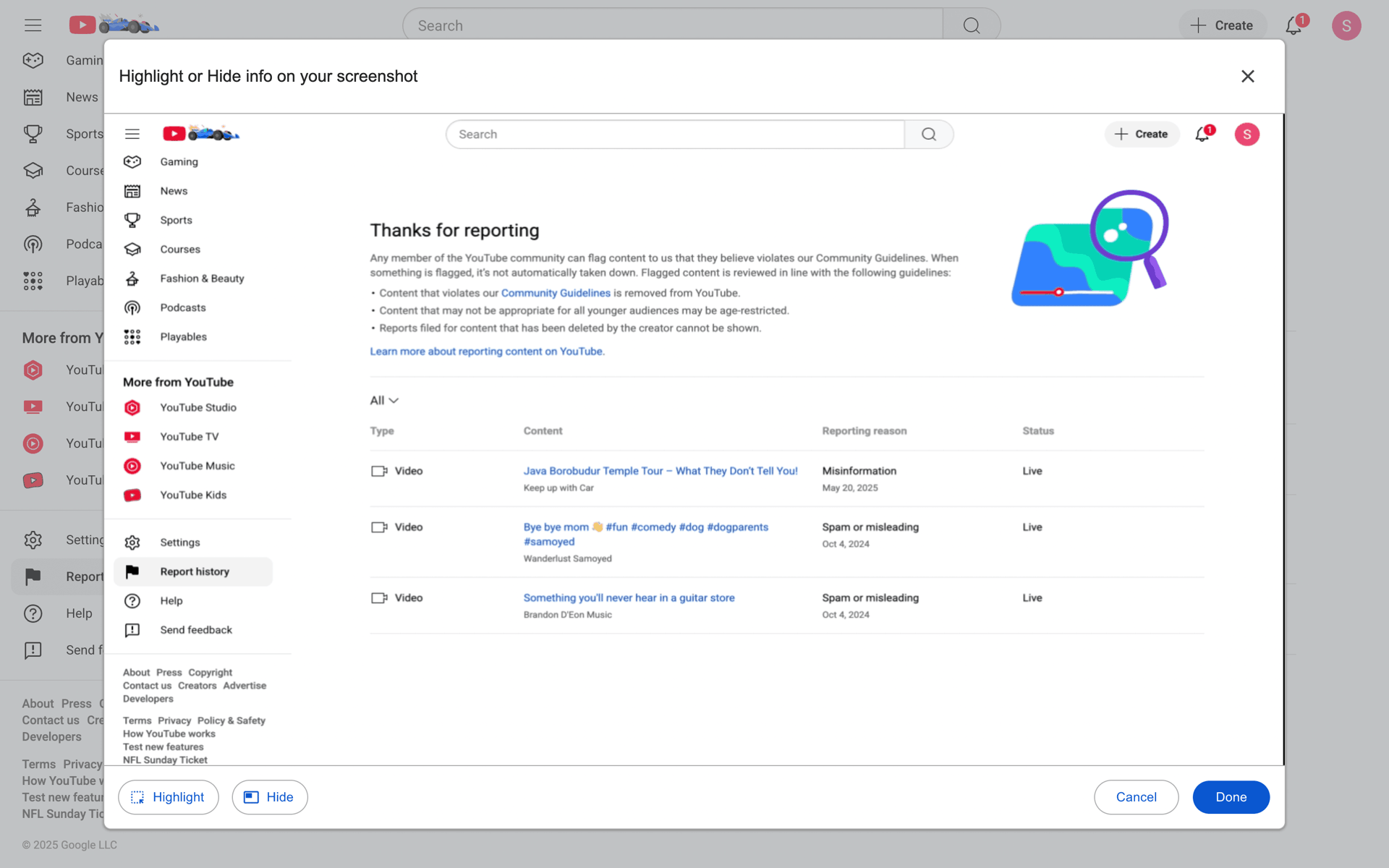Click the Community Guidelines link

pyautogui.click(x=556, y=293)
